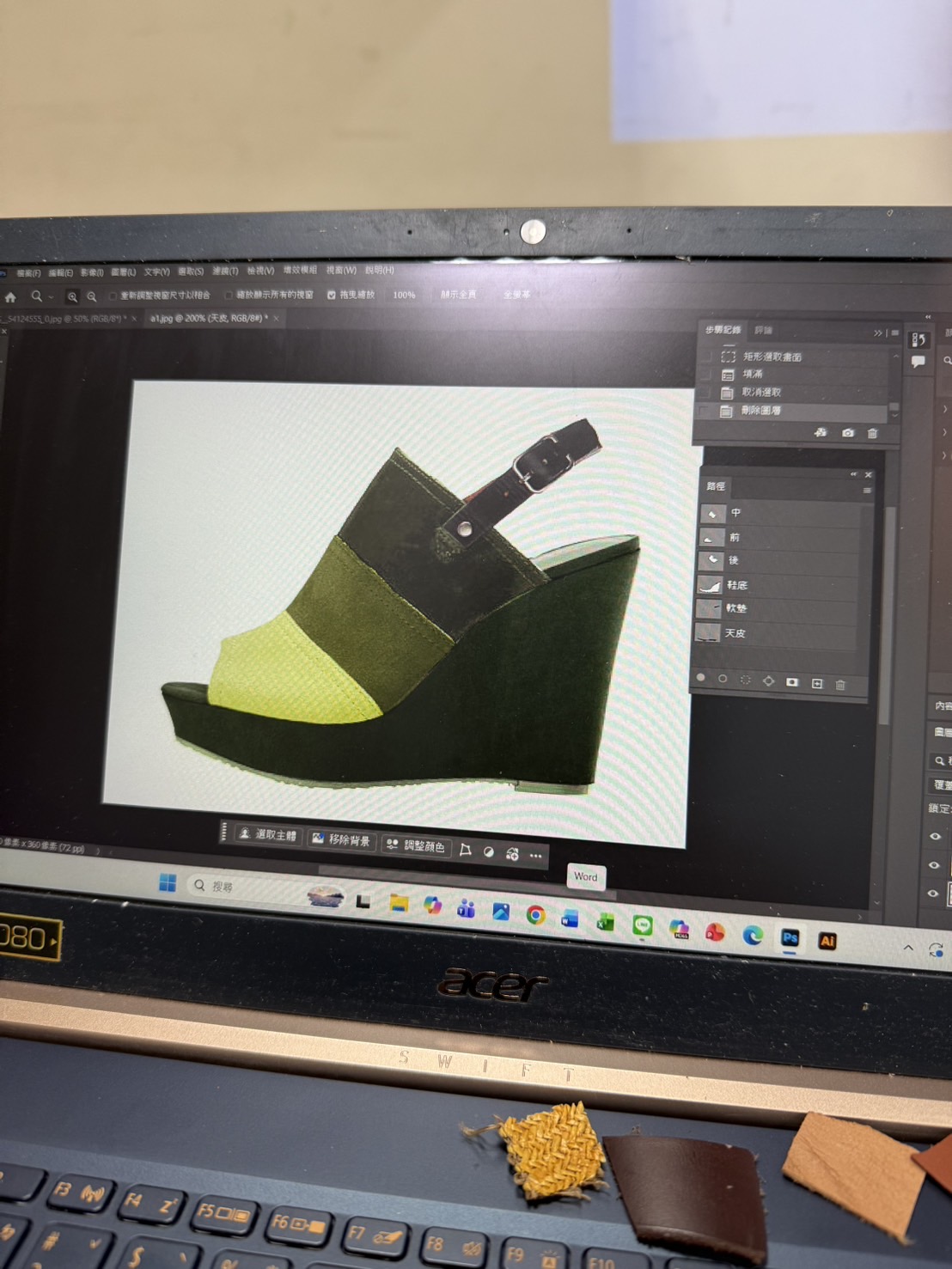Click the camera icon to create new snapshot
This screenshot has height=1269, width=952.
pyautogui.click(x=848, y=433)
